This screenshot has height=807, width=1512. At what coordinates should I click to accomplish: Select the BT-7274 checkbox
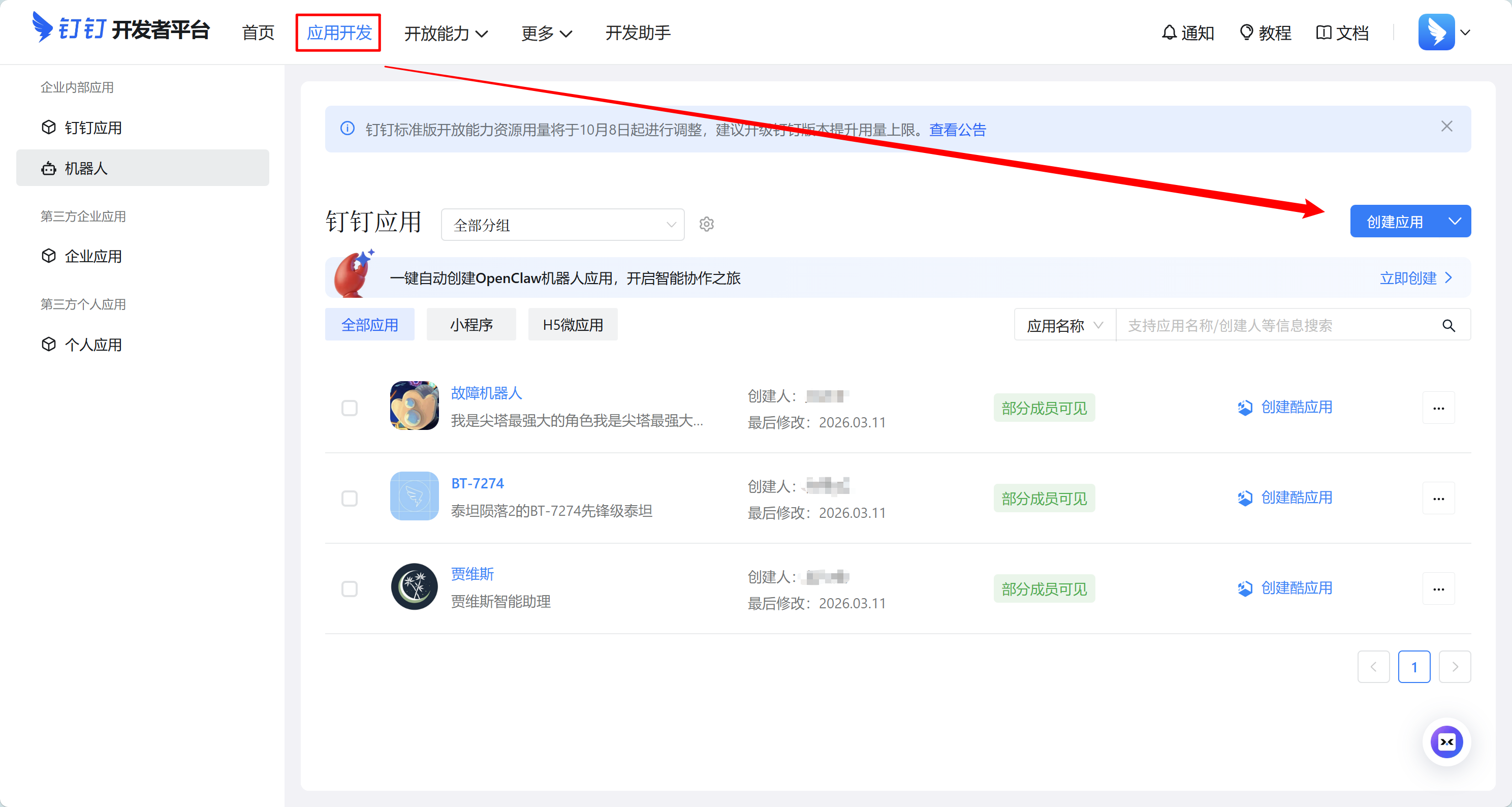click(x=349, y=499)
